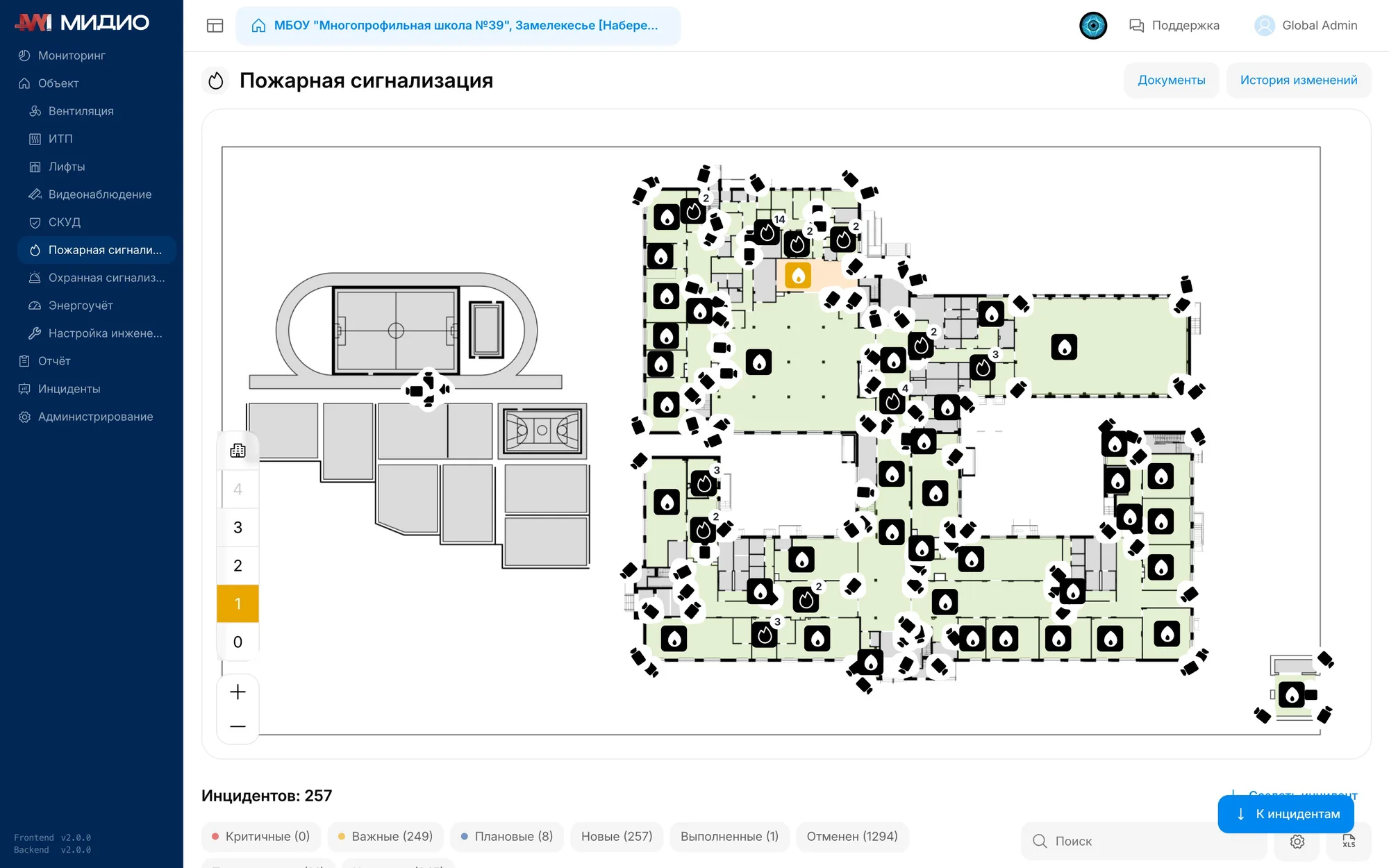
Task: Open Охранная сигнализация item
Action: (x=106, y=278)
